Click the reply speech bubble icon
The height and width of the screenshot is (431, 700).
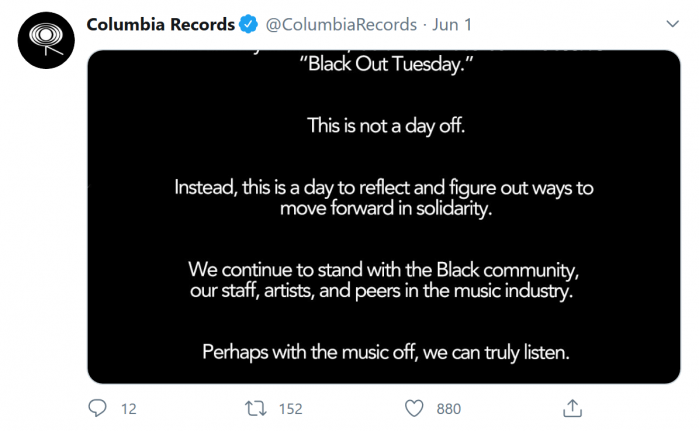click(x=97, y=408)
